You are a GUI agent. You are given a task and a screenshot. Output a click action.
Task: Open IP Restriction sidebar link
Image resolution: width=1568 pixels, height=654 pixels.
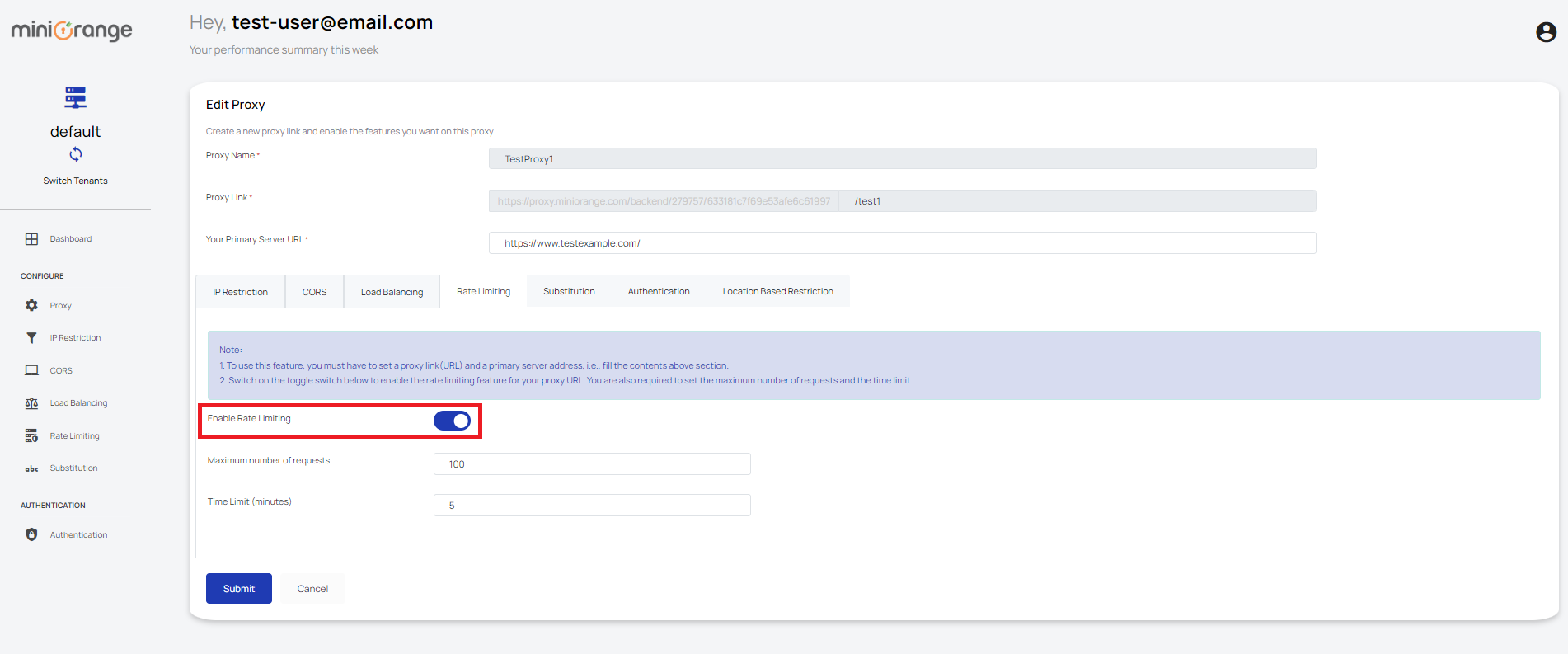click(x=75, y=338)
